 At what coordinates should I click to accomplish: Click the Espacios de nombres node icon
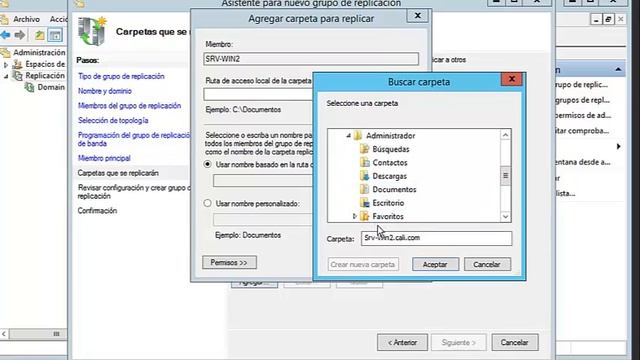pyautogui.click(x=17, y=64)
